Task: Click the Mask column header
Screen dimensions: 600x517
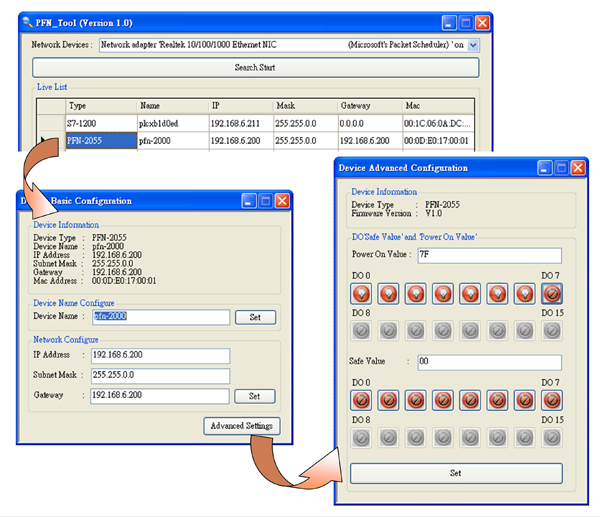Action: point(305,106)
